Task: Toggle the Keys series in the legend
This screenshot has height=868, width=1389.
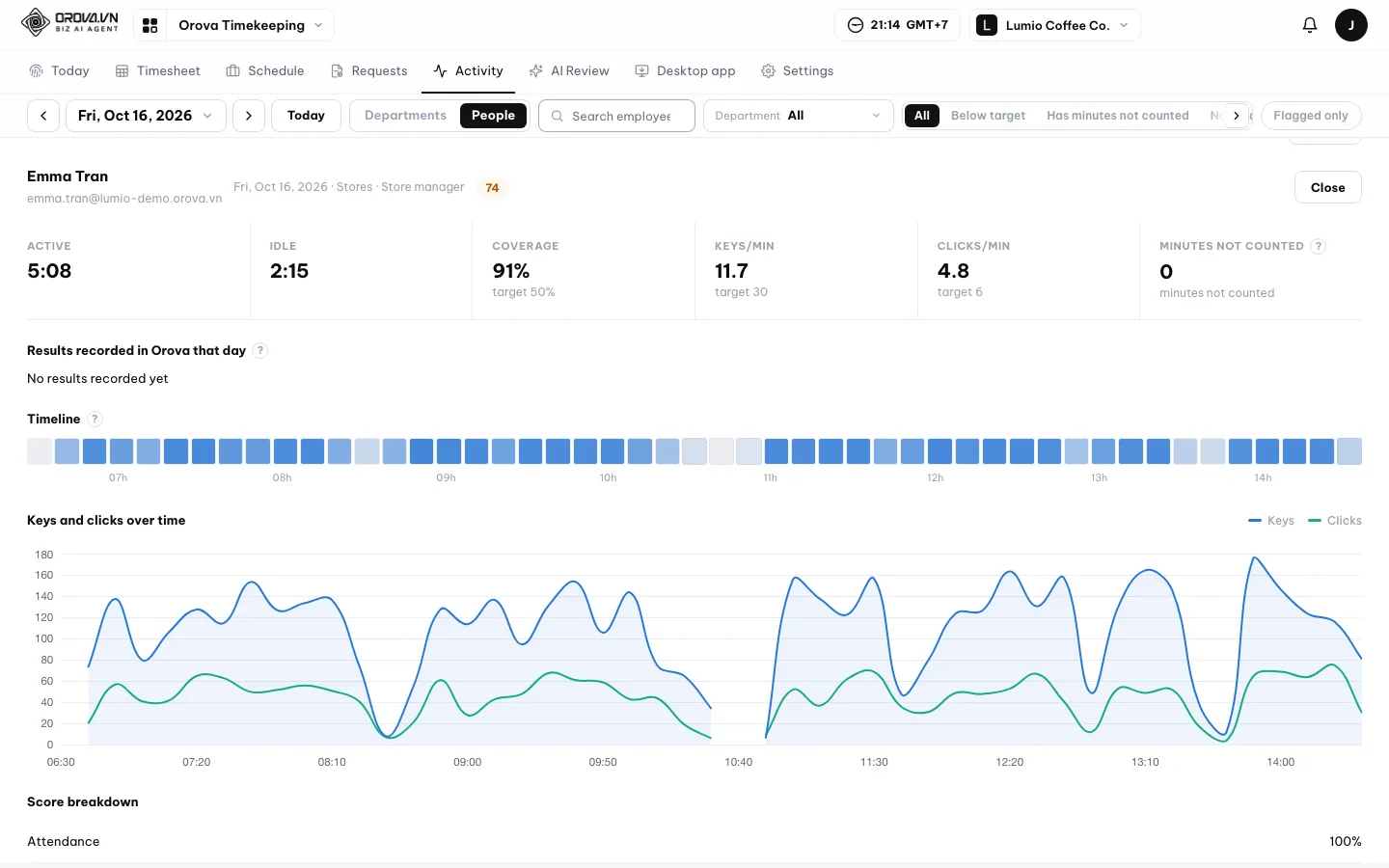Action: coord(1271,521)
